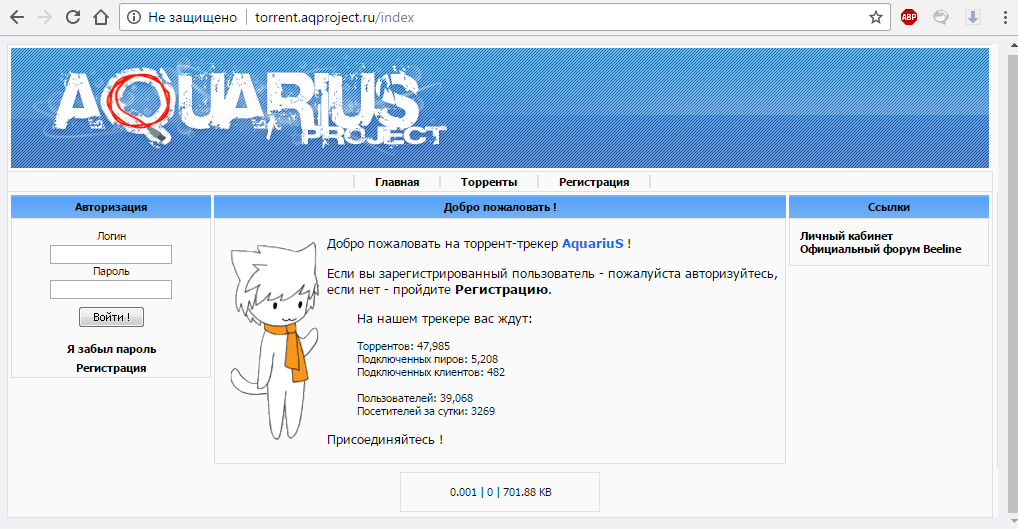Click the 'Пользователей: 39,068' text

click(x=415, y=399)
